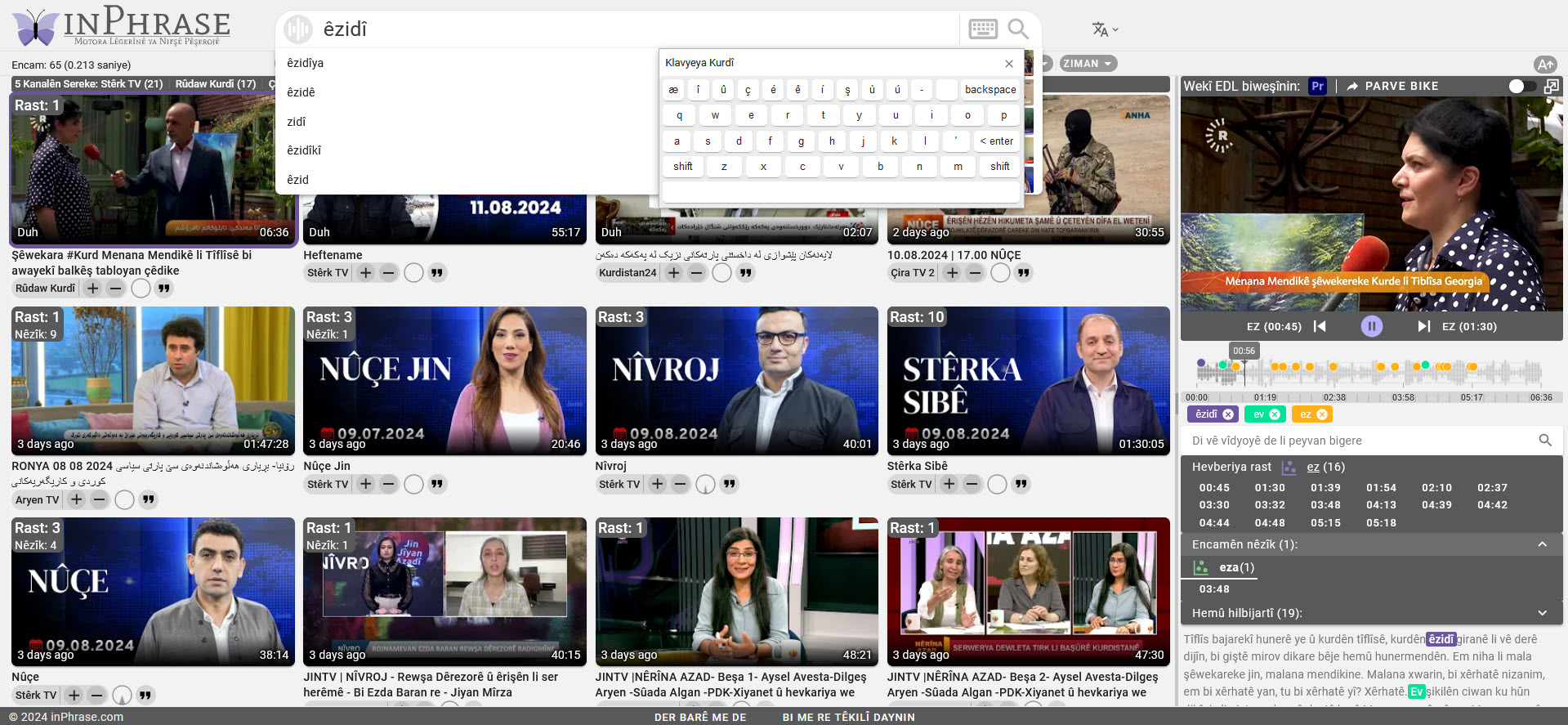Click the backspace key on the Kurdish keyboard

(990, 90)
